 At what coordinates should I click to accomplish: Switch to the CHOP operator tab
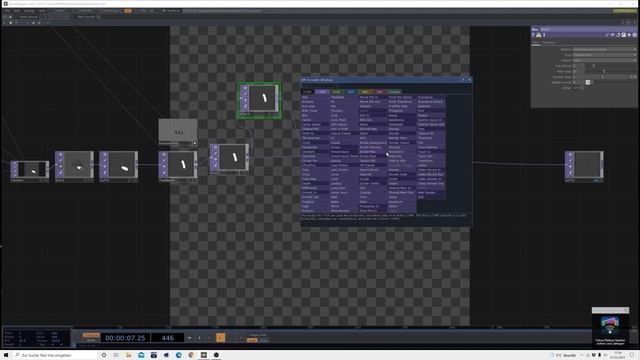click(x=336, y=92)
